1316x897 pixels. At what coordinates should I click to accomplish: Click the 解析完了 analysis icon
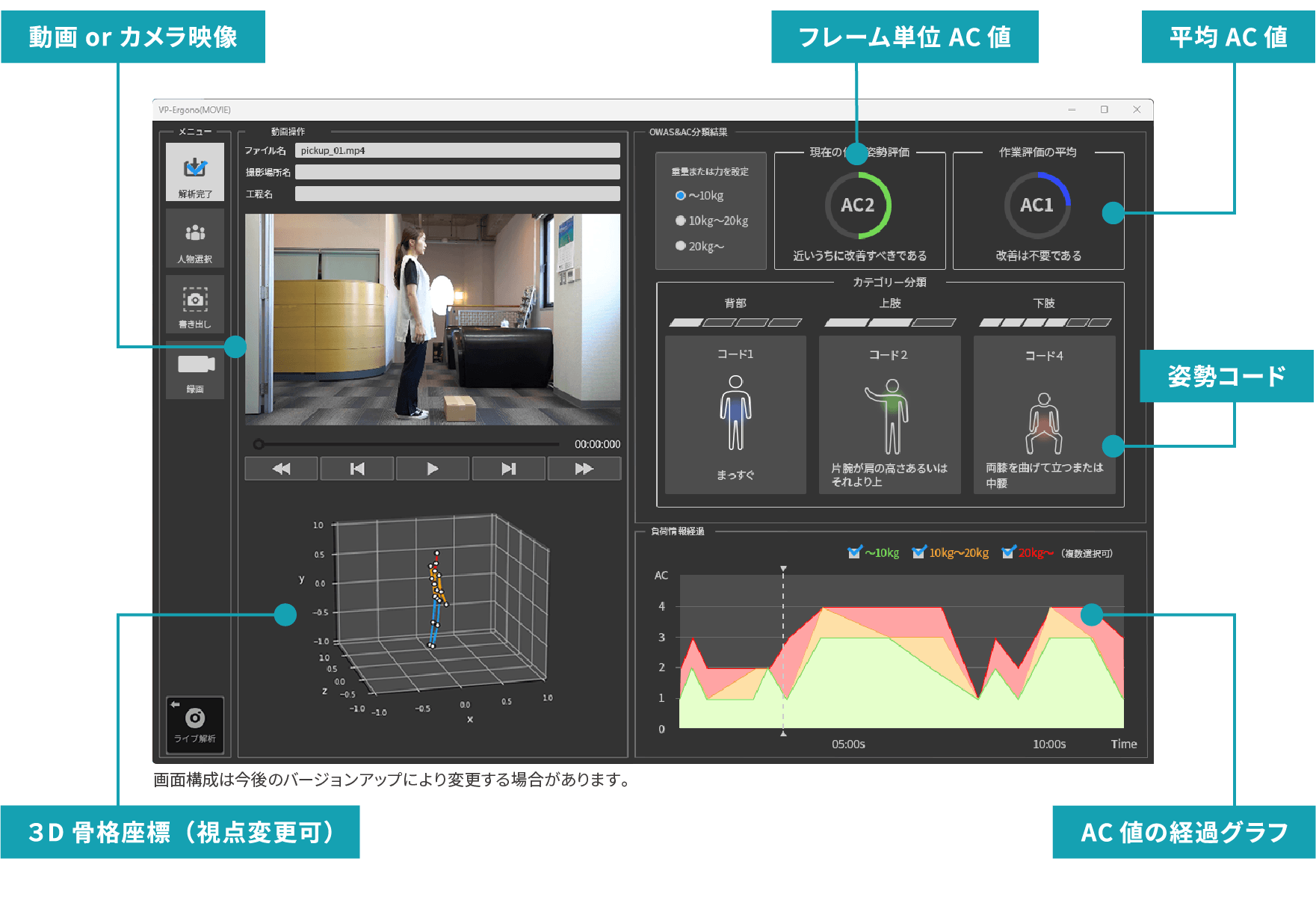tap(195, 172)
